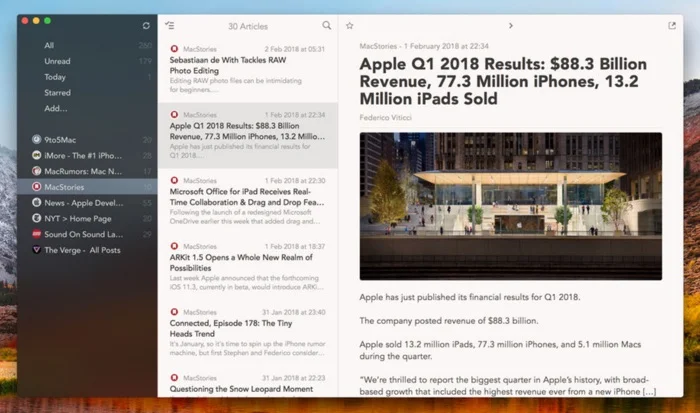Click MacStories icon on Microsoft Office article

pos(175,180)
